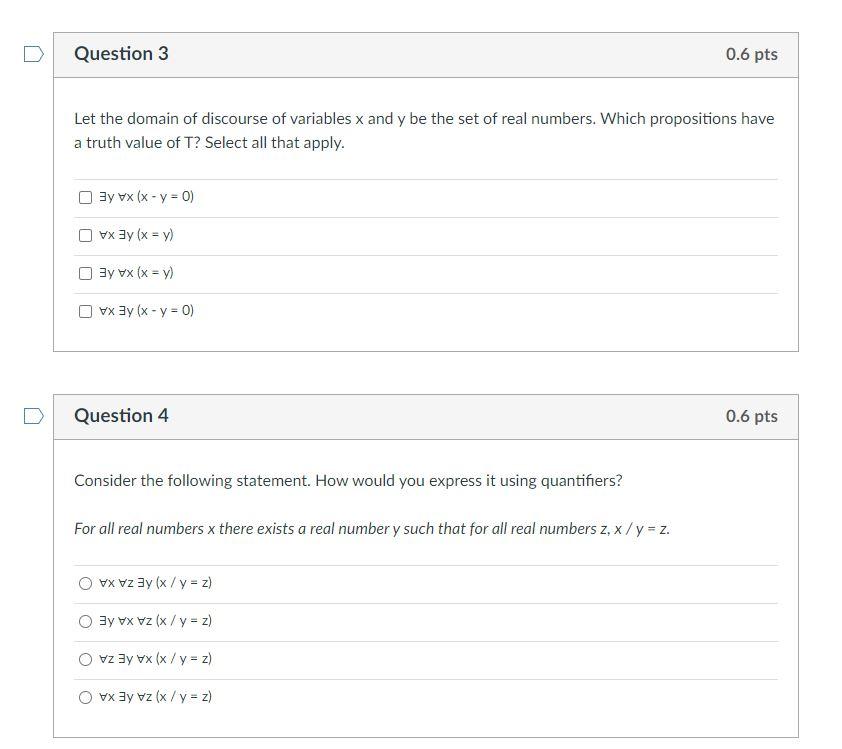Click the Question 3 instructions text
This screenshot has width=842, height=749.
(424, 130)
